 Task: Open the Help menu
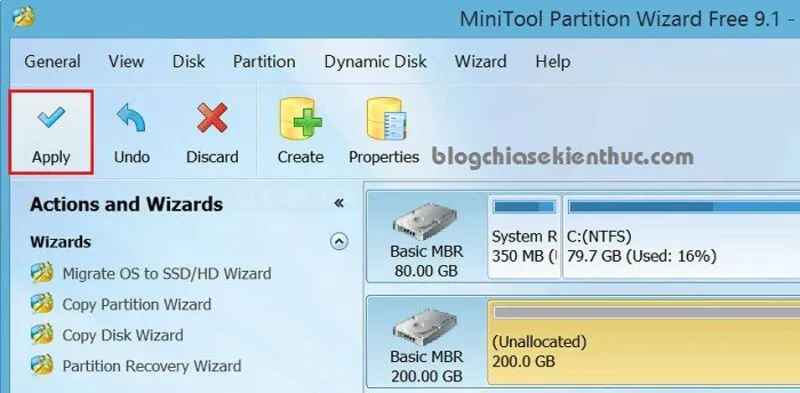tap(553, 62)
